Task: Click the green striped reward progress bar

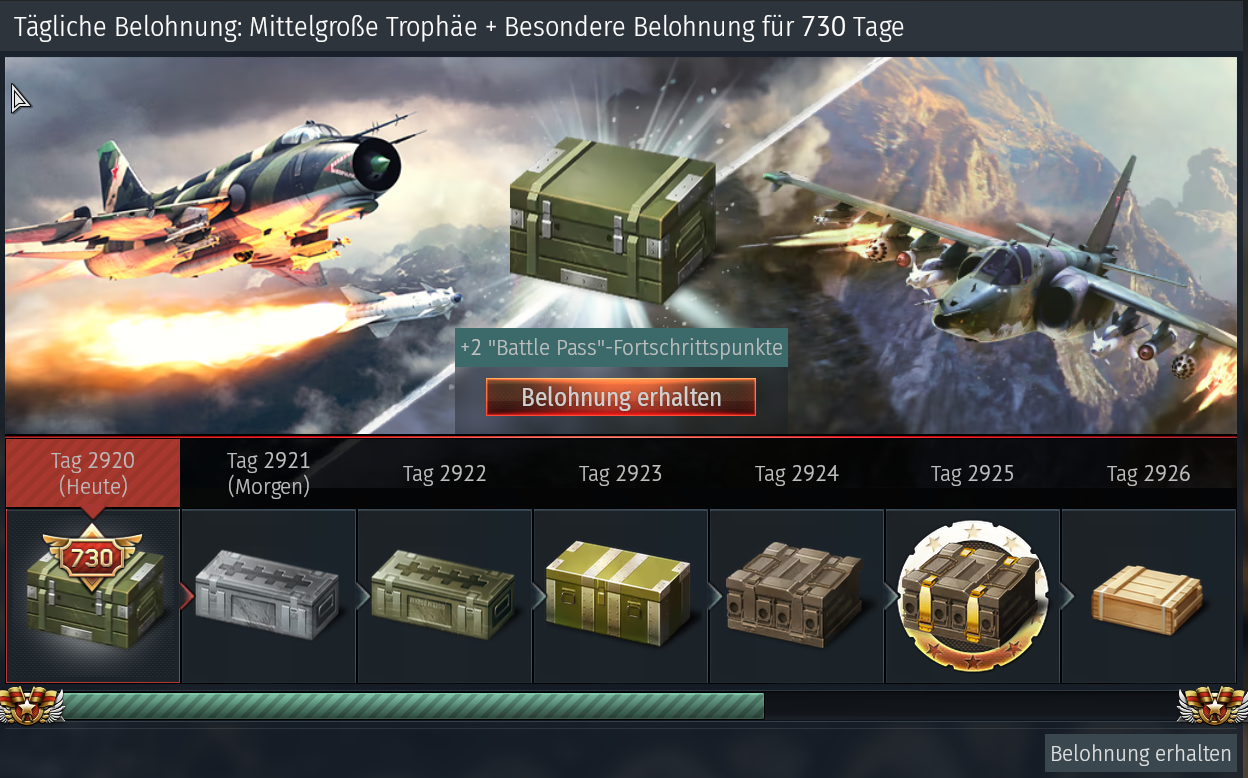Action: point(414,706)
